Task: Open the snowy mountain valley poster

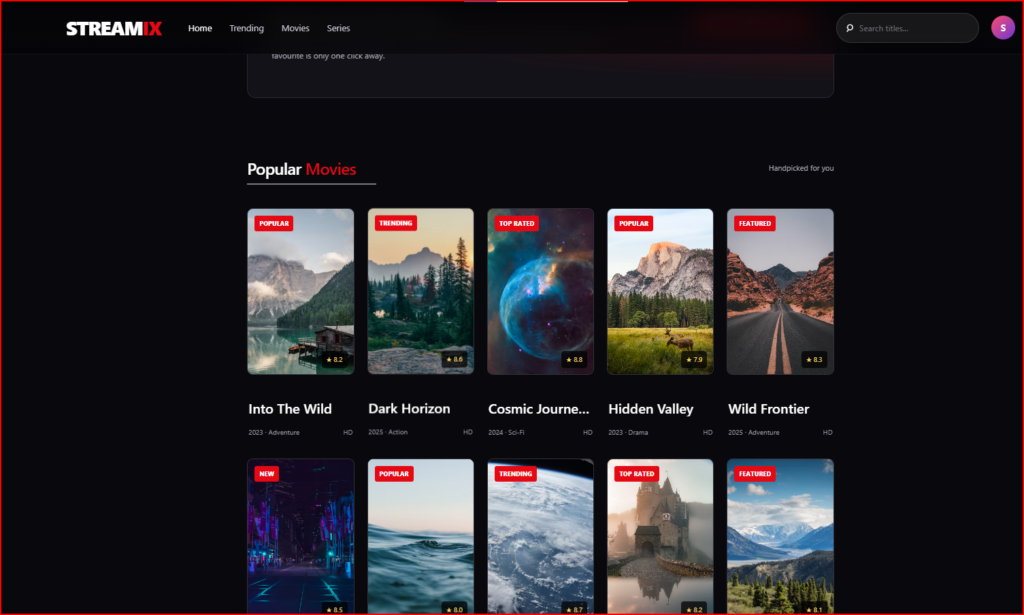Action: [780, 537]
